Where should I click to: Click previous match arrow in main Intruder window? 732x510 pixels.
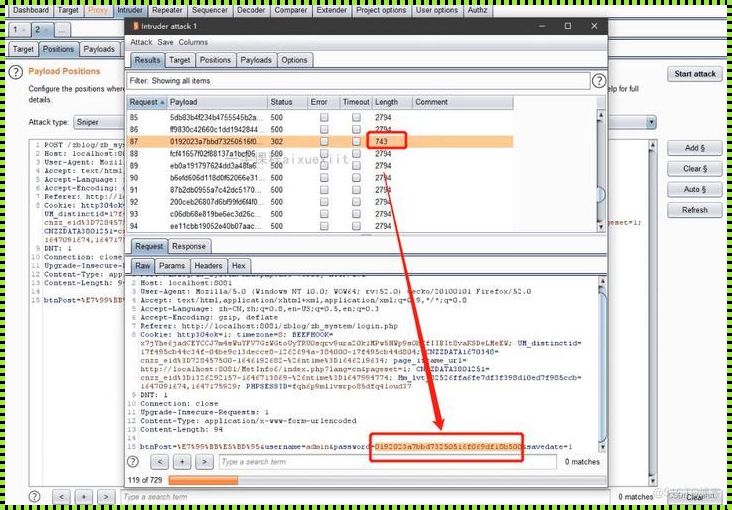click(61, 496)
